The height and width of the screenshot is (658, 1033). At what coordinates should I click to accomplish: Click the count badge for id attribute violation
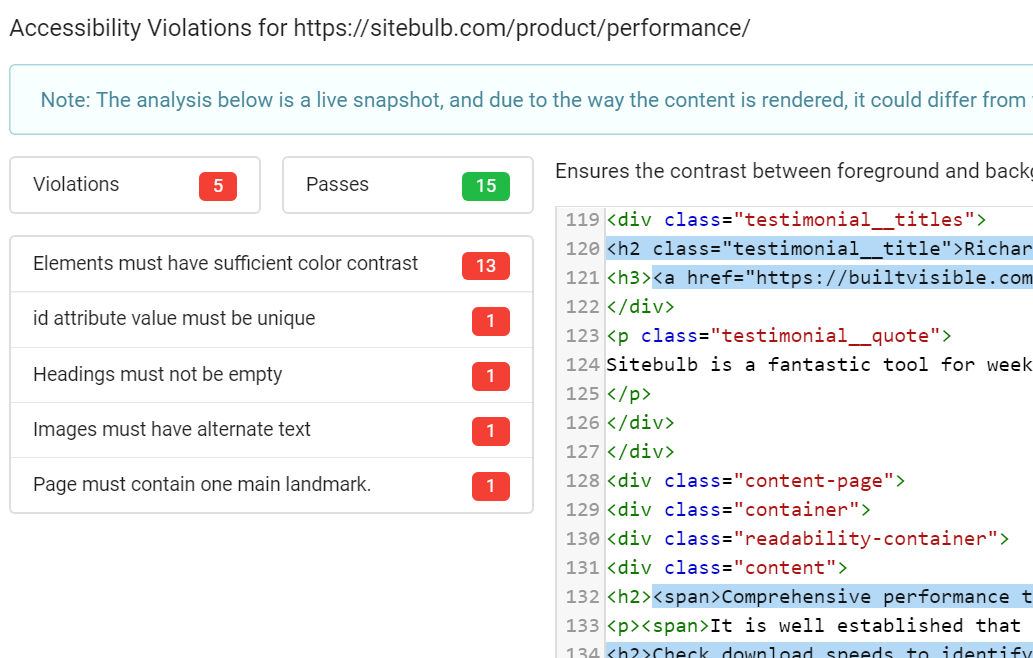491,321
